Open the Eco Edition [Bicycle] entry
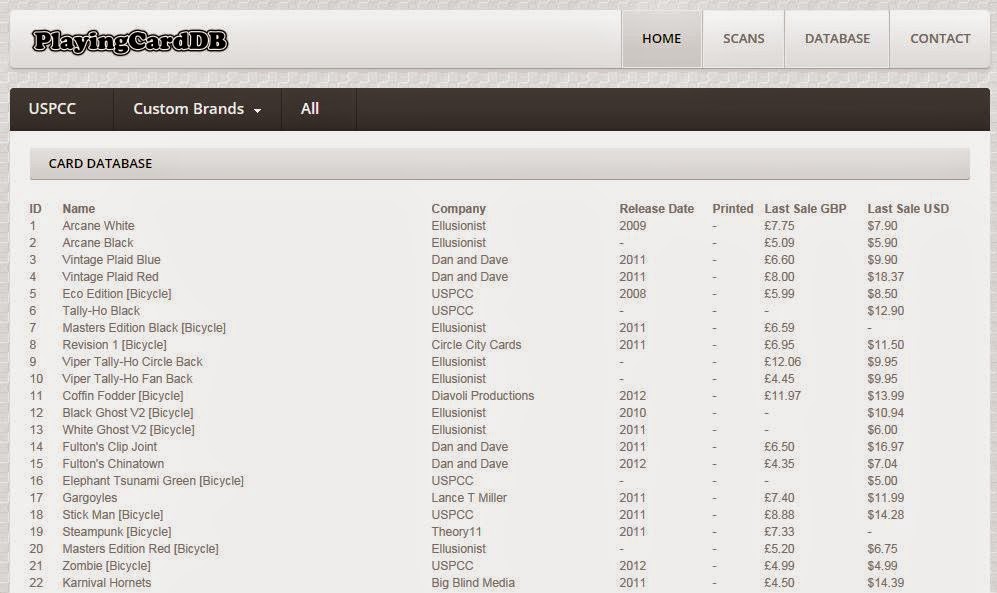Screen dimensions: 997x593 tap(116, 294)
